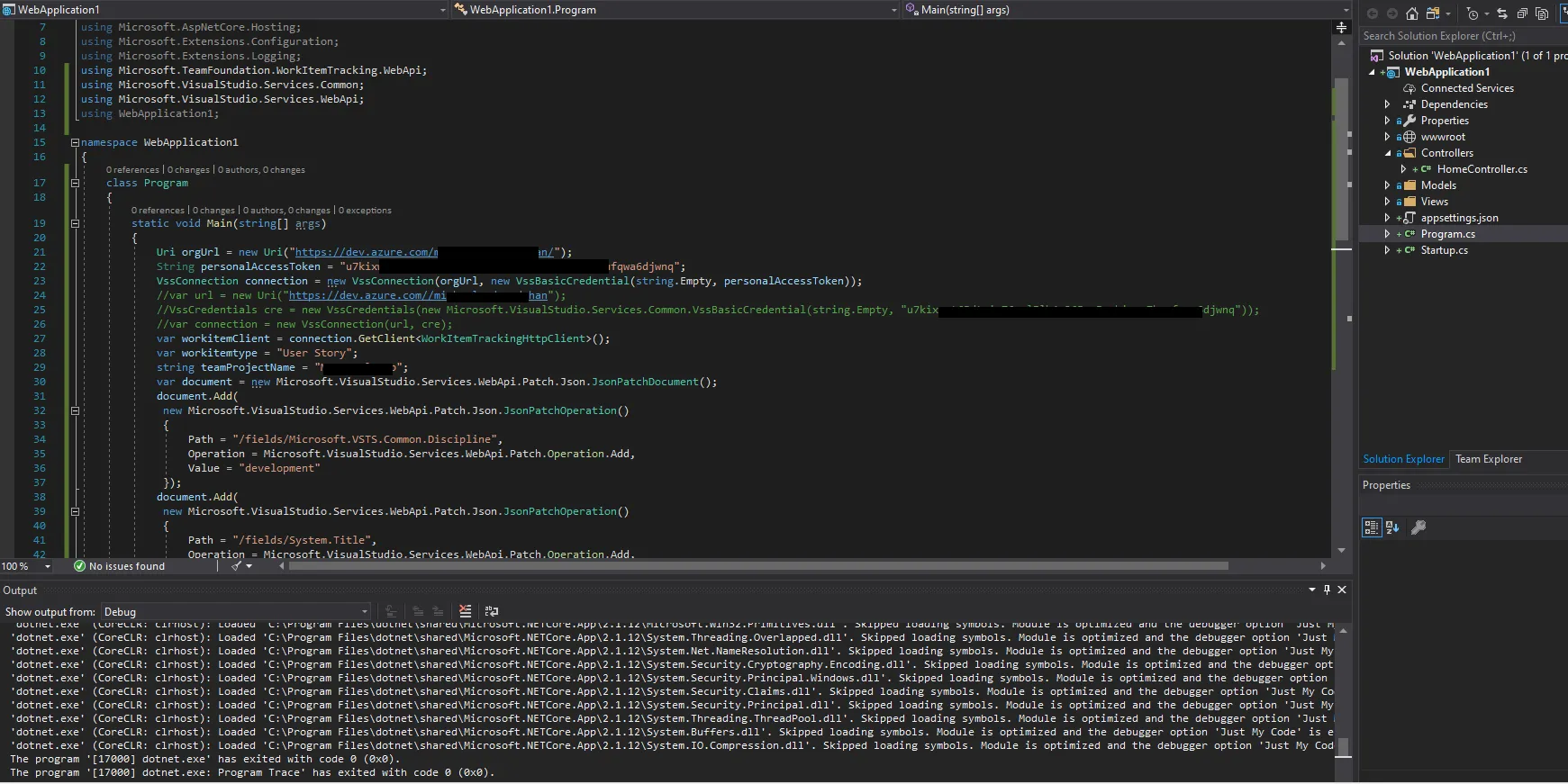Click the code editor horizontal scrollbar
Image resolution: width=1568 pixels, height=784 pixels.
[x=757, y=566]
